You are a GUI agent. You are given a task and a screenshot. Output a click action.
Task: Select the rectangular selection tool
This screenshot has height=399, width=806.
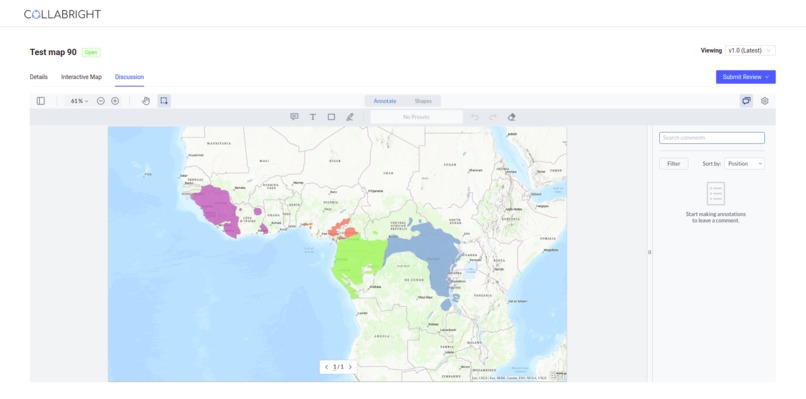click(164, 101)
